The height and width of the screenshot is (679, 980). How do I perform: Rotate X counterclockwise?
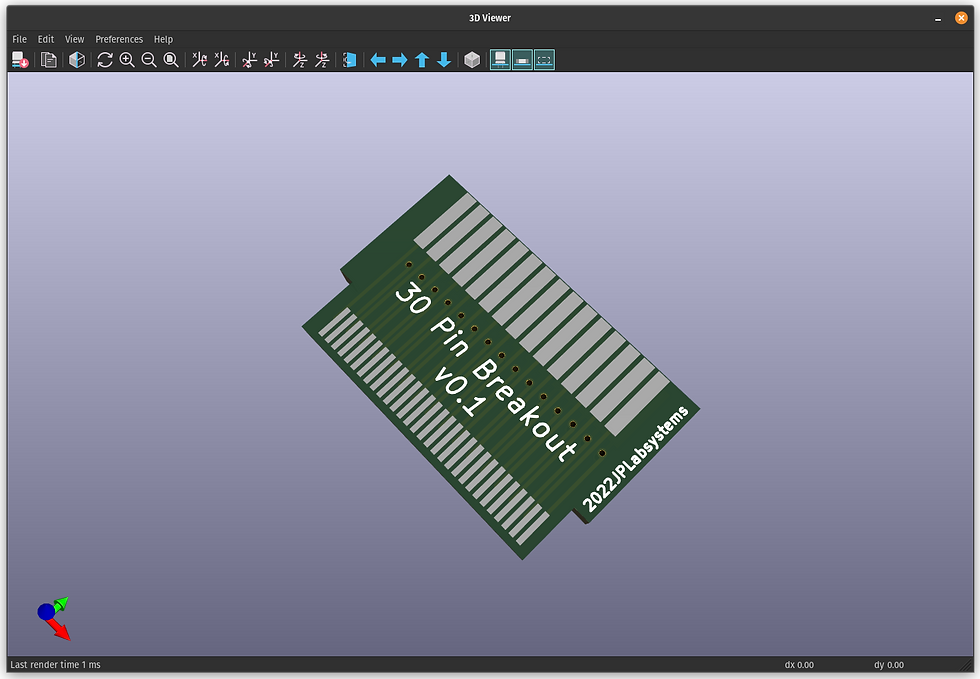click(x=221, y=60)
